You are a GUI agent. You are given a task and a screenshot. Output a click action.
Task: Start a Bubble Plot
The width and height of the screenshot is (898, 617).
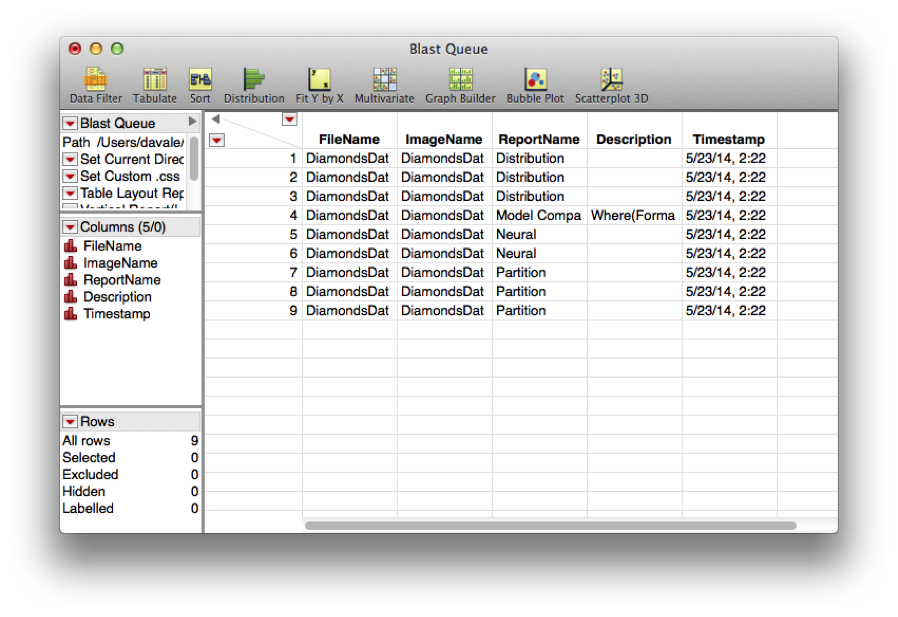coord(534,84)
